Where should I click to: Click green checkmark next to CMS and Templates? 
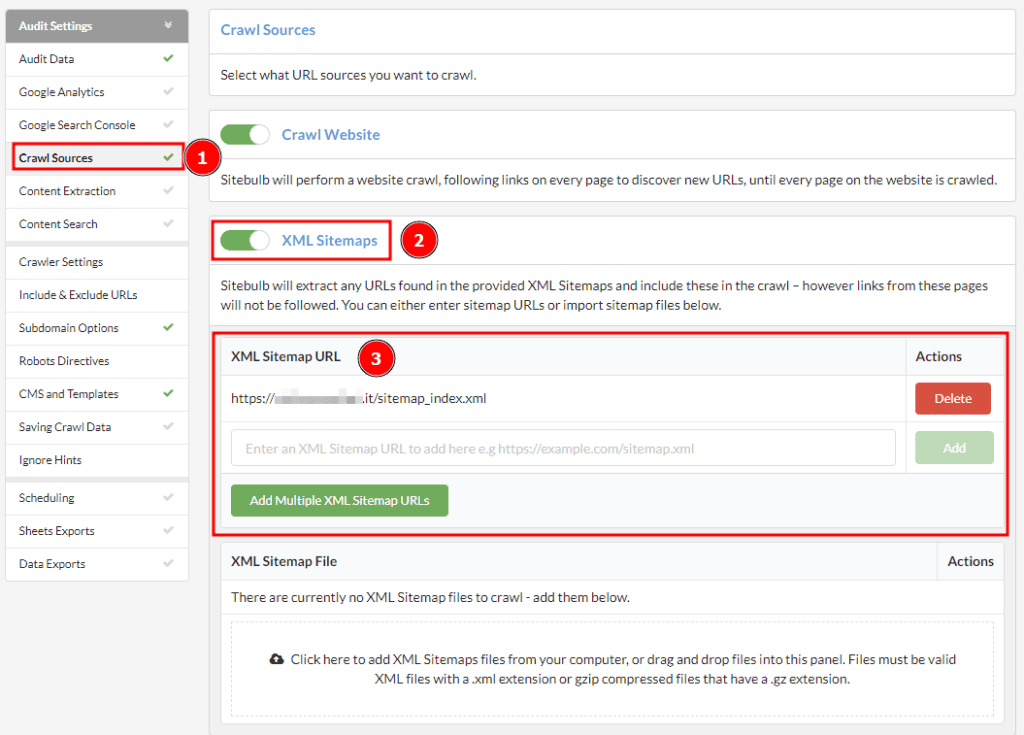(168, 393)
